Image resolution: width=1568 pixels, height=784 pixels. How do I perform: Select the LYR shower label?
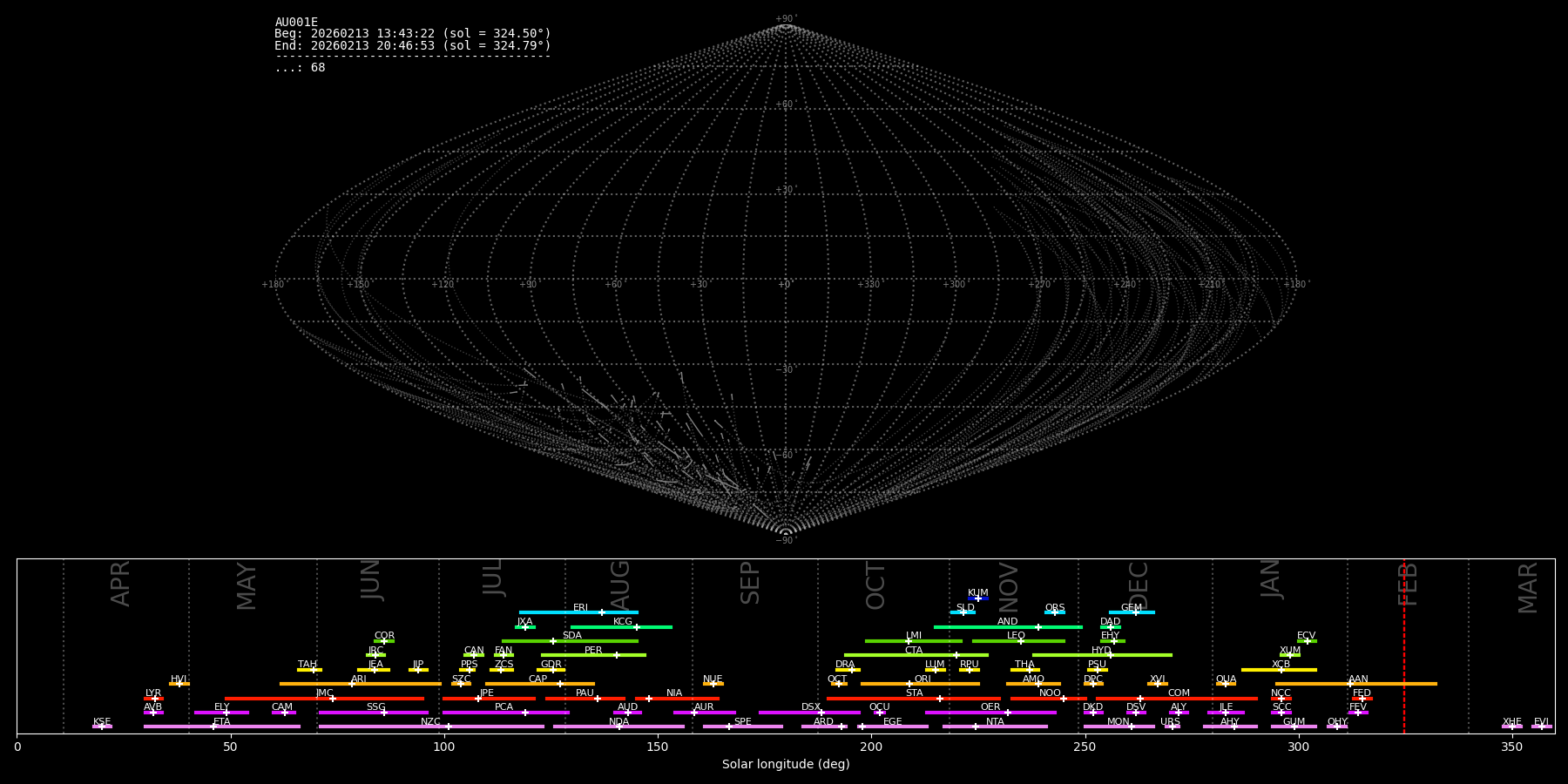[x=153, y=693]
